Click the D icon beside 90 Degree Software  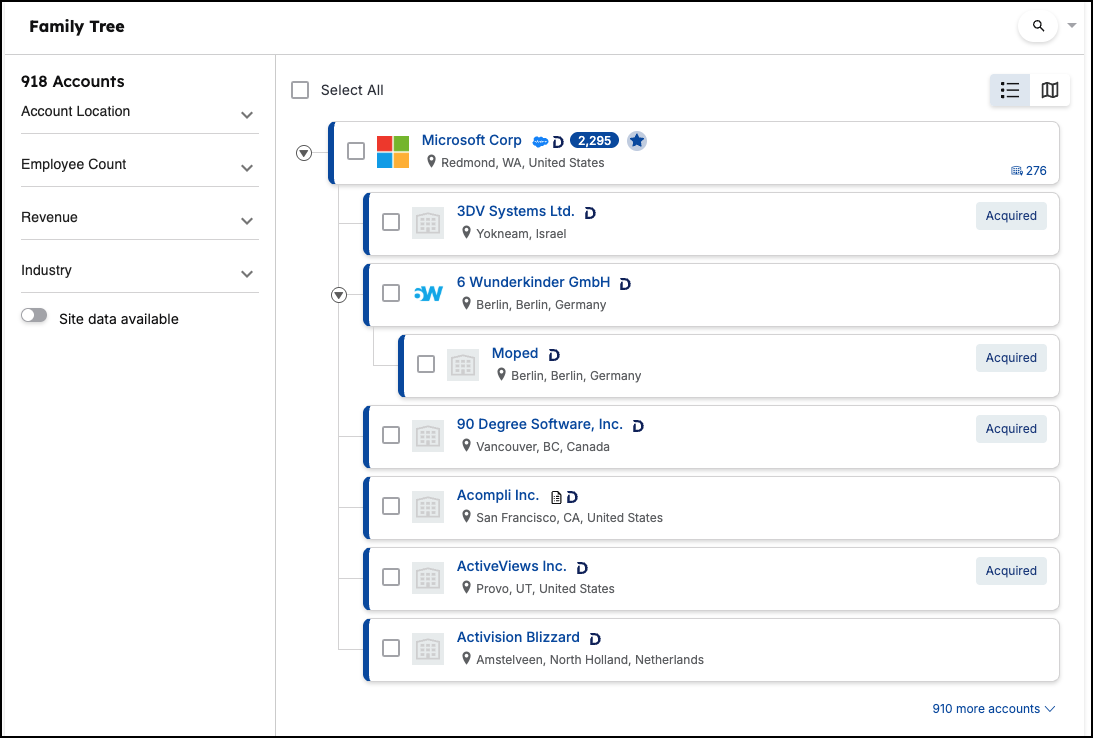click(638, 426)
